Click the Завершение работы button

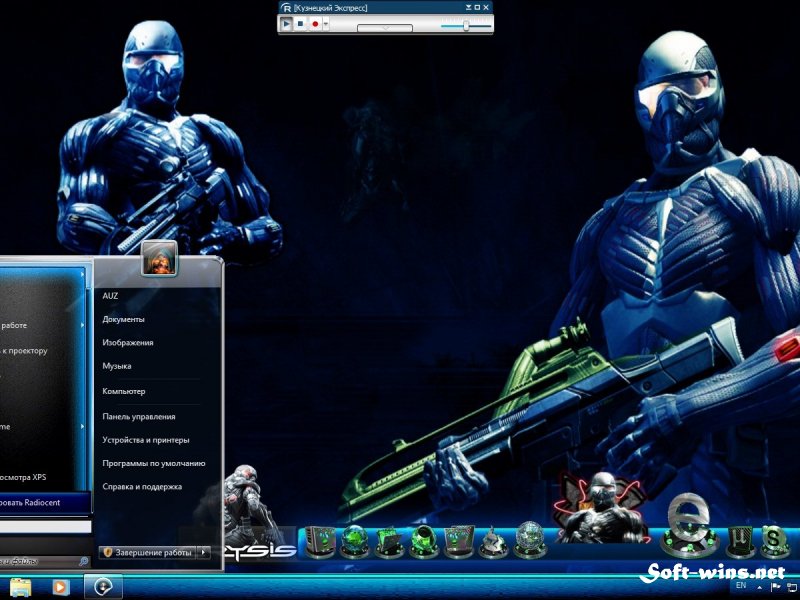click(x=147, y=552)
